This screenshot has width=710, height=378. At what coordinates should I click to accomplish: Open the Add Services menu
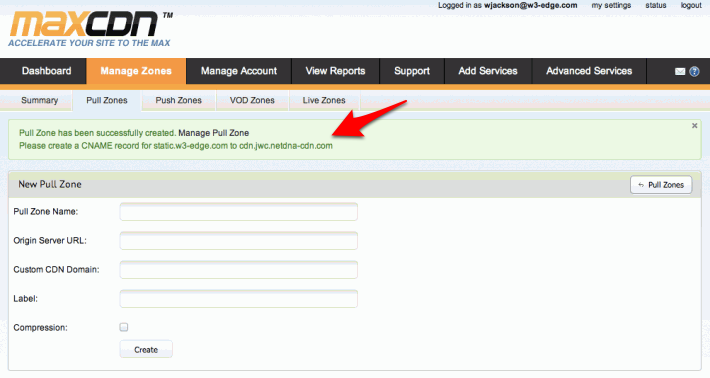tap(488, 71)
